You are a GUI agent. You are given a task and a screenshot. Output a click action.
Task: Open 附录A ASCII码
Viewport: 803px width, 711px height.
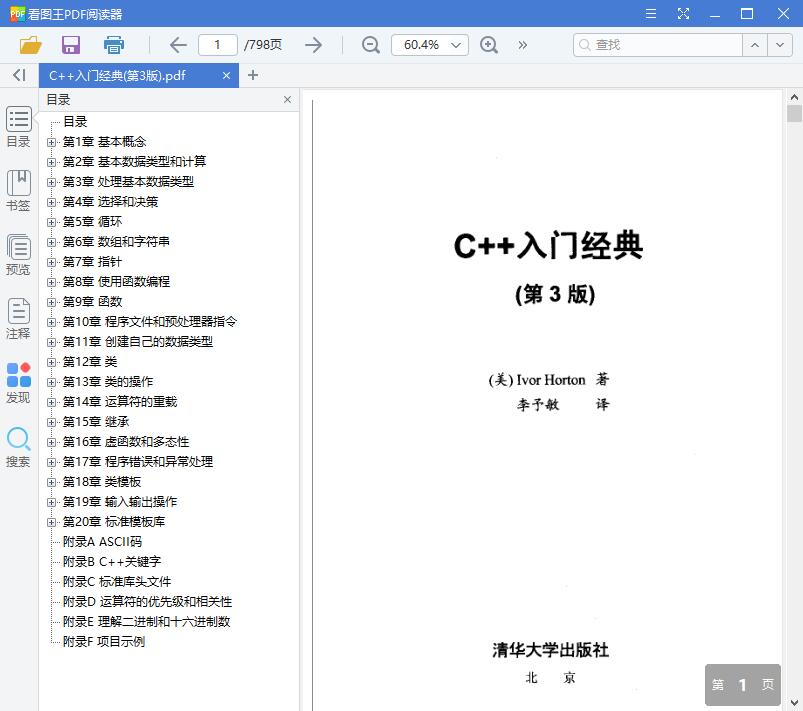102,541
